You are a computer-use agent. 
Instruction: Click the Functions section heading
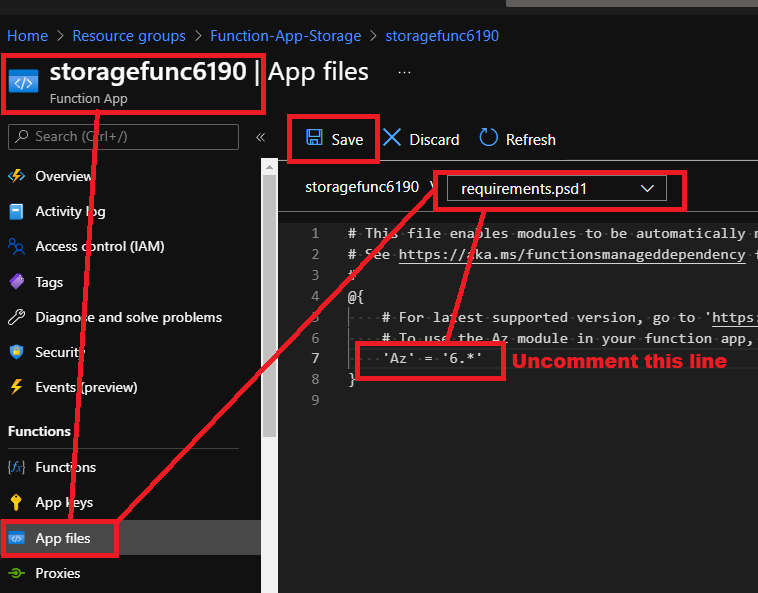coord(39,431)
